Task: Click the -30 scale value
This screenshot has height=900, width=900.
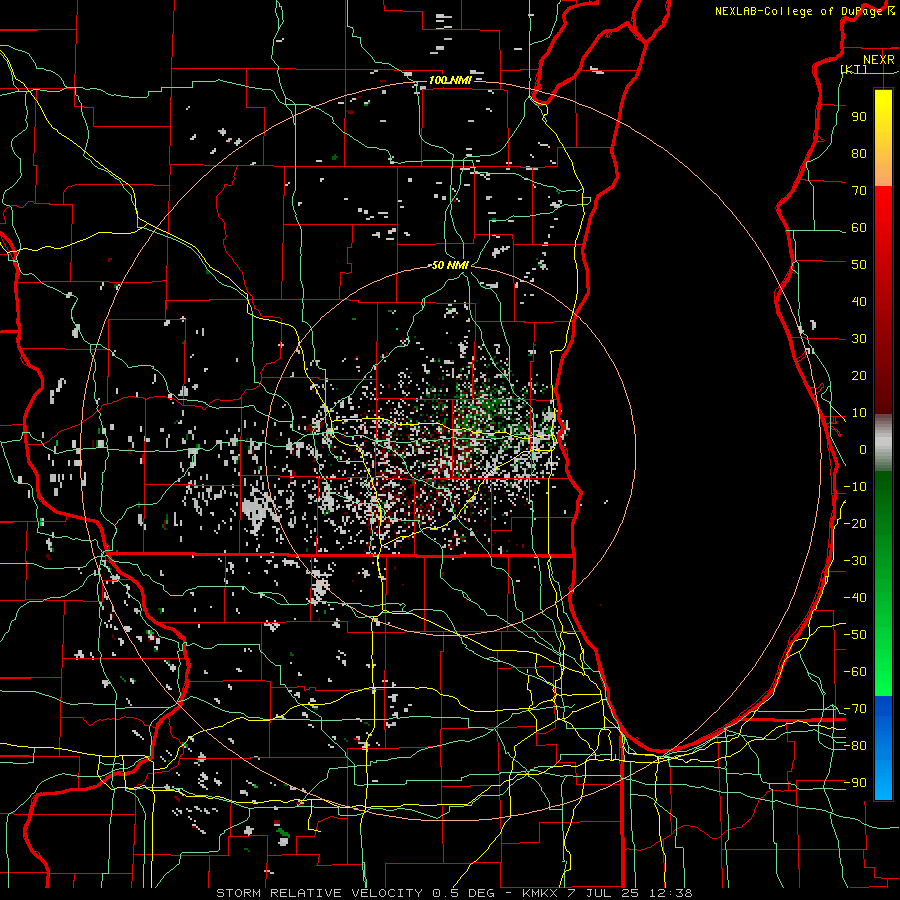Action: point(855,561)
